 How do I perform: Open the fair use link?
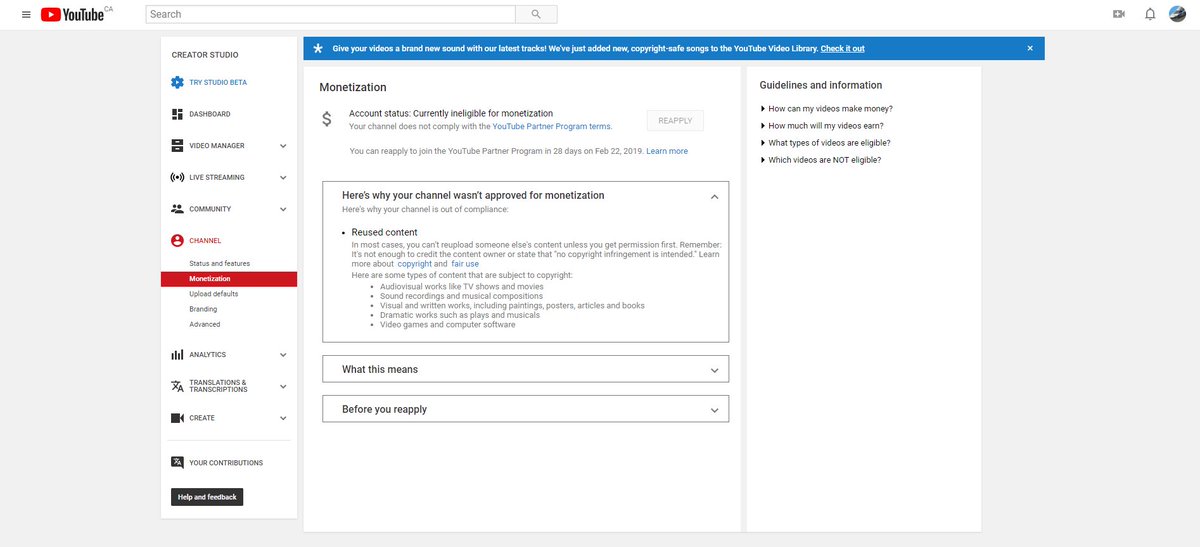[465, 264]
